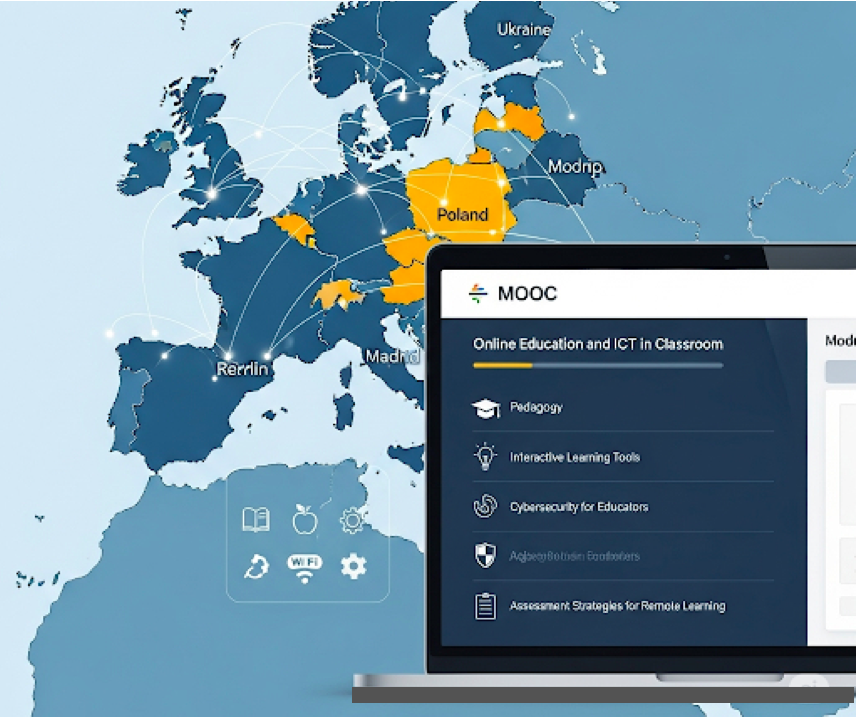Open the Pedagogy module
Viewport: 856px width, 717px height.
point(536,408)
